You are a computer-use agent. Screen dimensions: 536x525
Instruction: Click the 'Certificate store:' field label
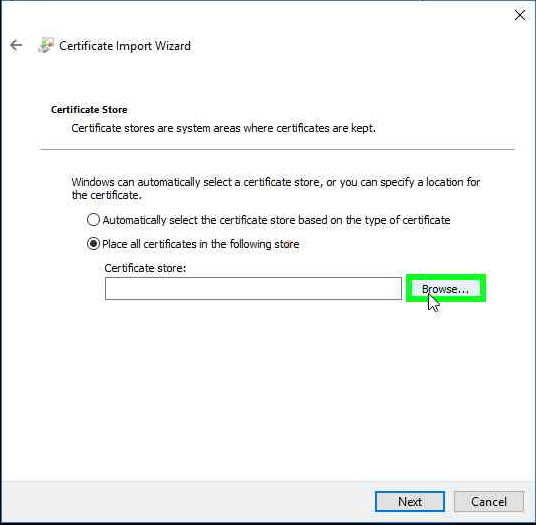[x=145, y=268]
